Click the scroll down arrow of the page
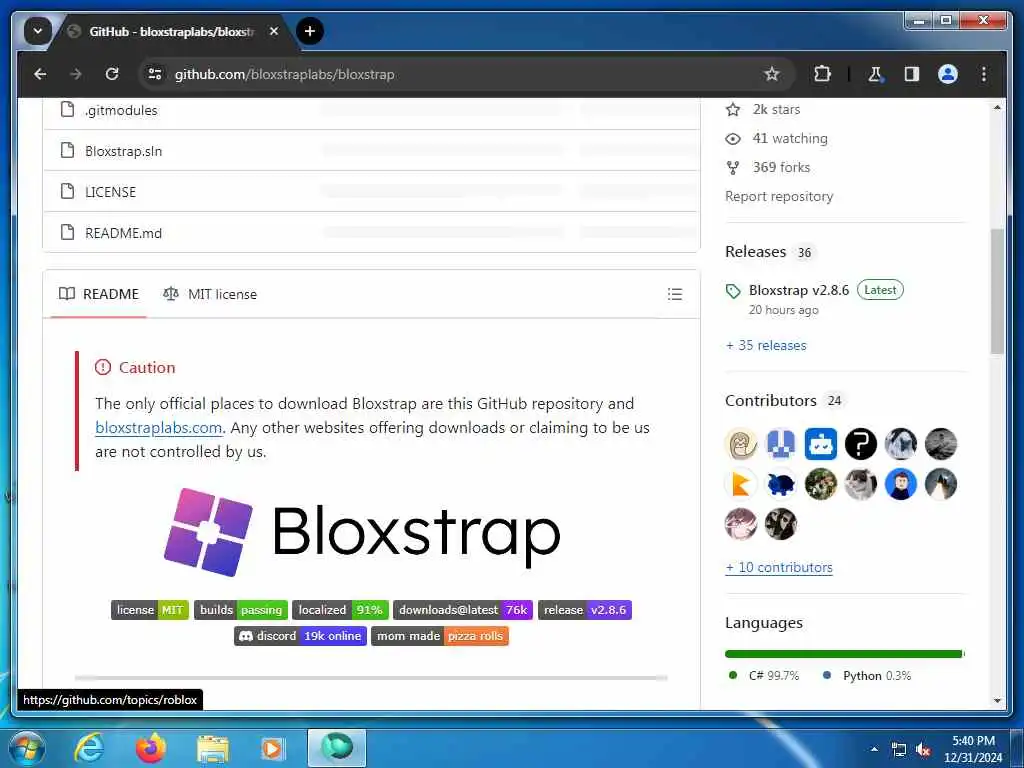Image resolution: width=1024 pixels, height=768 pixels. tap(997, 701)
